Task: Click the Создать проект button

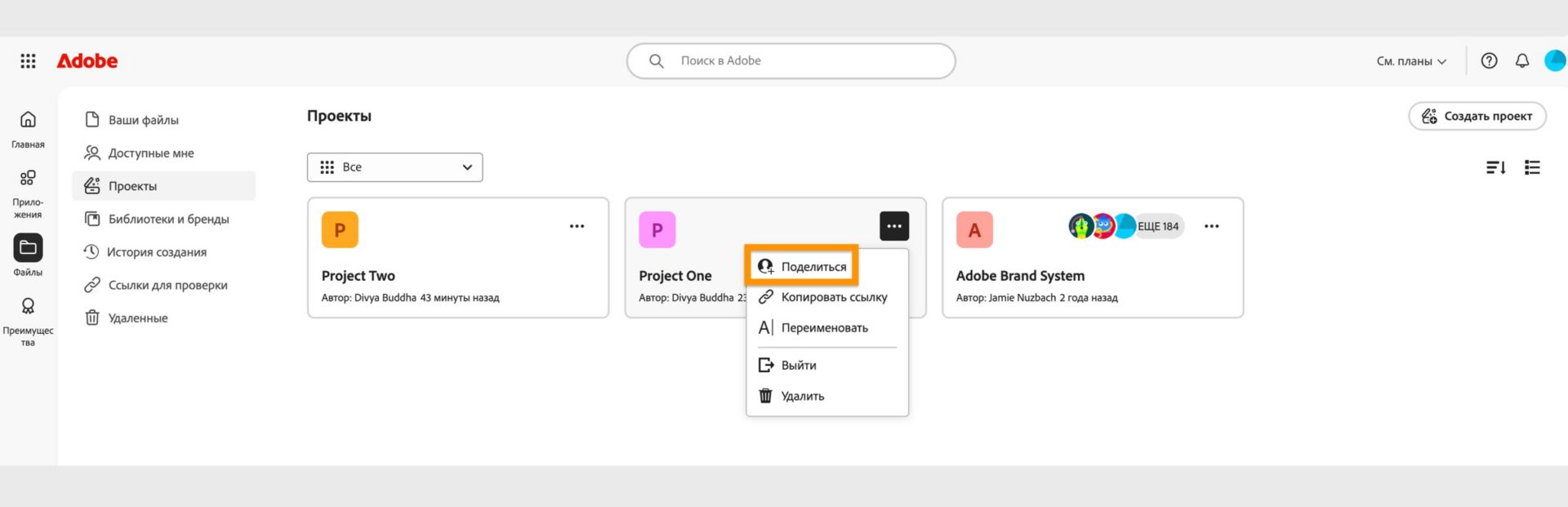Action: click(x=1477, y=116)
